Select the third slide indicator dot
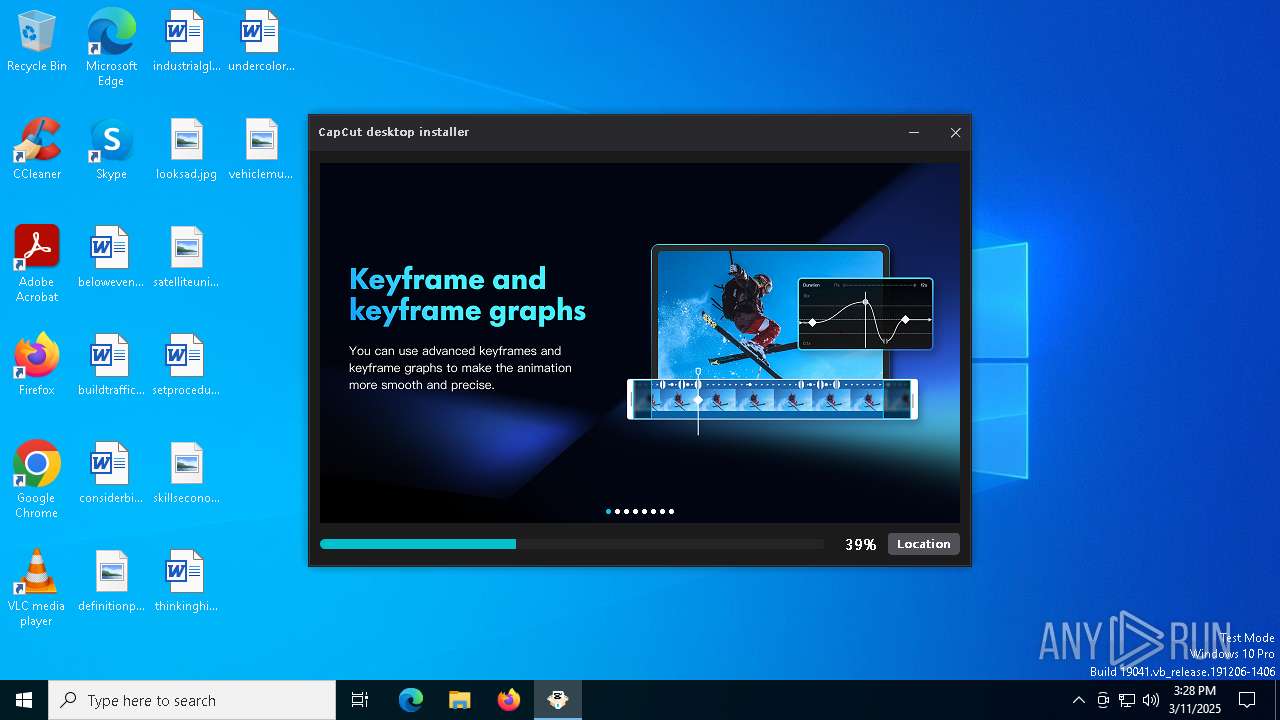Screen dimensions: 1280x720 coord(626,511)
